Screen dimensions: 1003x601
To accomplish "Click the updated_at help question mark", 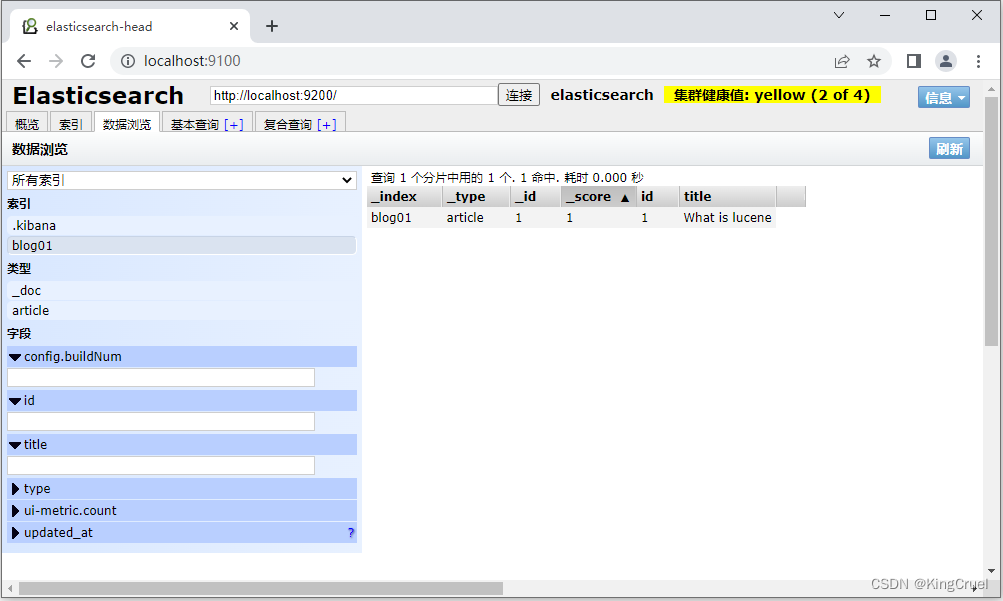I will tap(351, 533).
